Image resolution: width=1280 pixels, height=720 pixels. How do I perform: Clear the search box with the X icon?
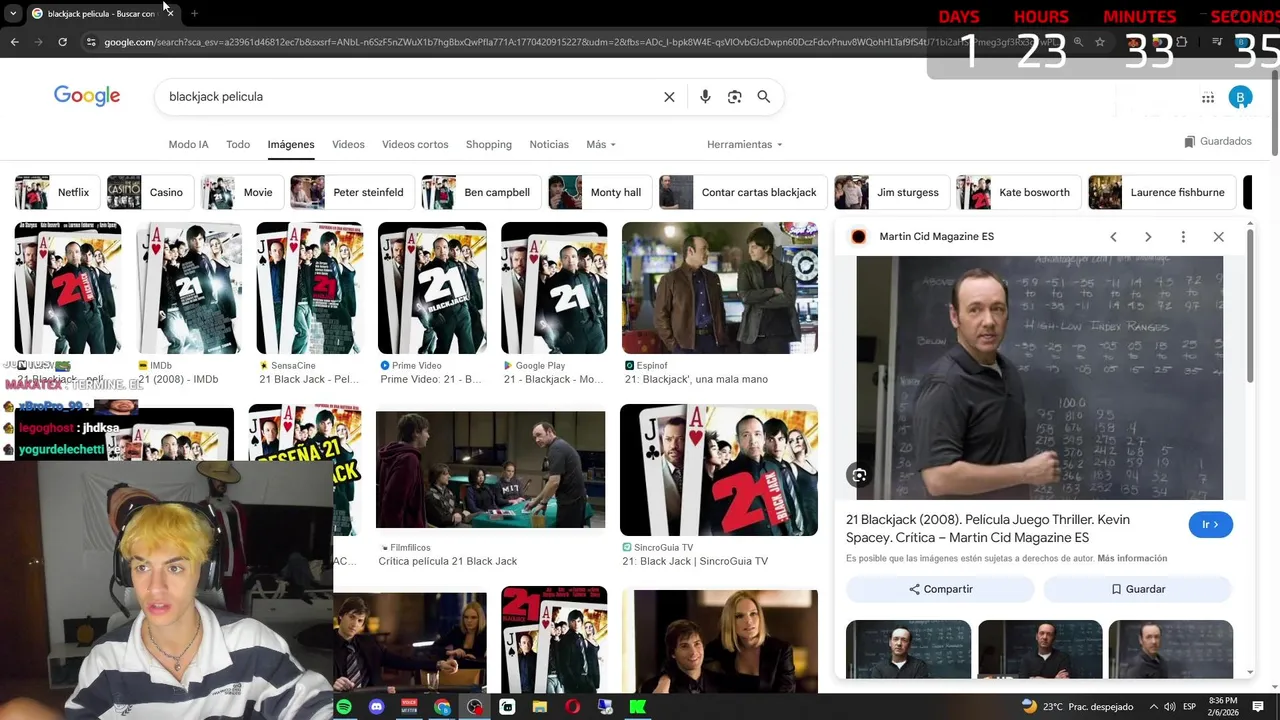(669, 97)
